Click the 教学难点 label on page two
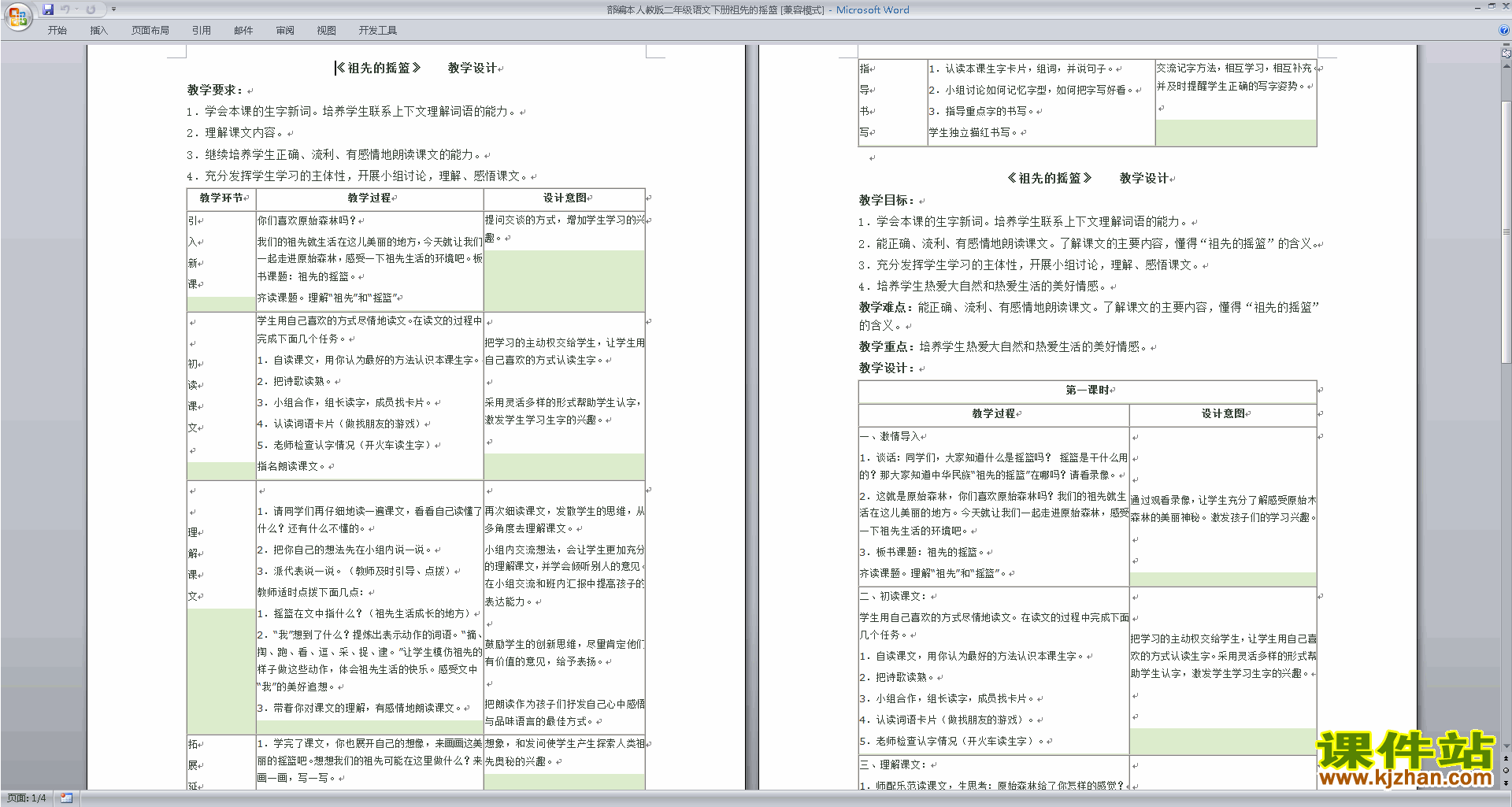Viewport: 1512px width, 807px height. pos(887,308)
